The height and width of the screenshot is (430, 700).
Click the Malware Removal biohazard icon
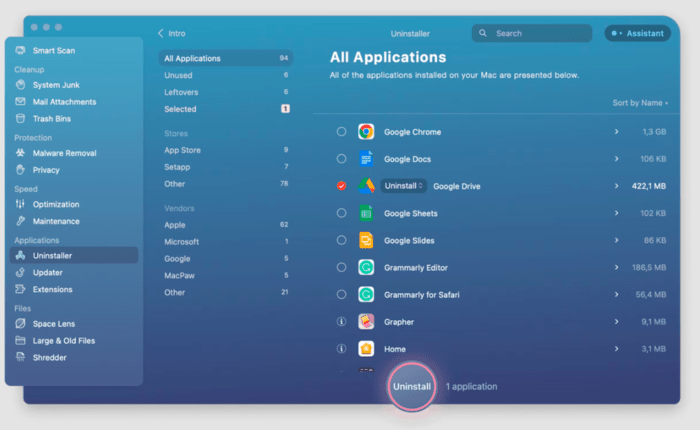click(x=20, y=153)
